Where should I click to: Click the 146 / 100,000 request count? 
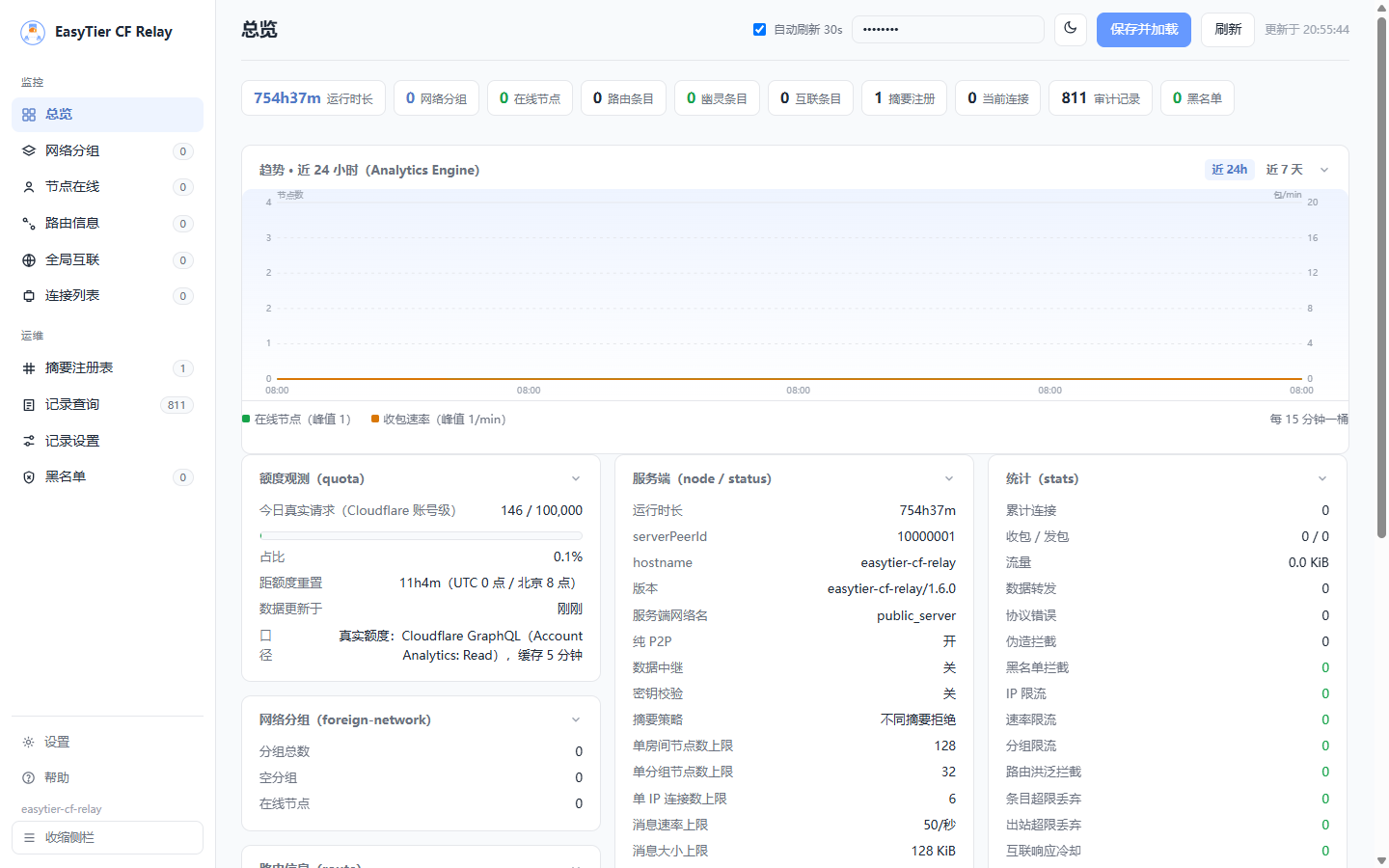pyautogui.click(x=541, y=511)
